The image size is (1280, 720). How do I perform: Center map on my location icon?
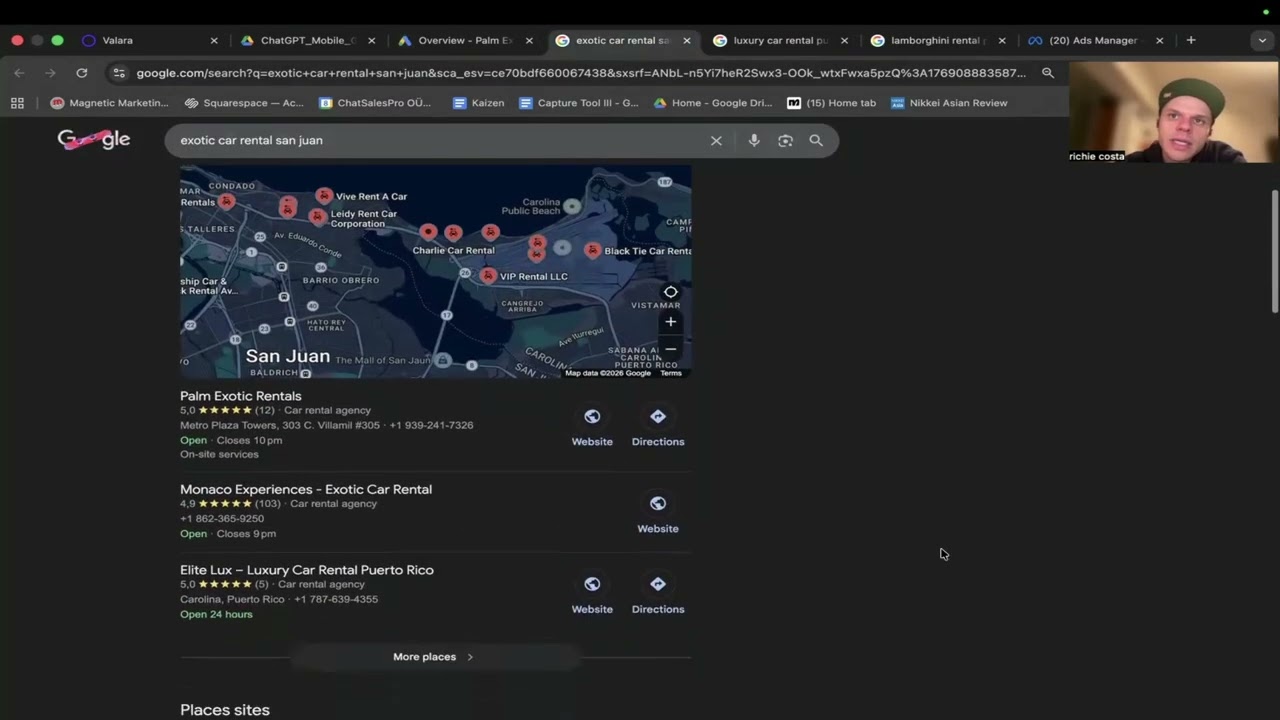[671, 293]
